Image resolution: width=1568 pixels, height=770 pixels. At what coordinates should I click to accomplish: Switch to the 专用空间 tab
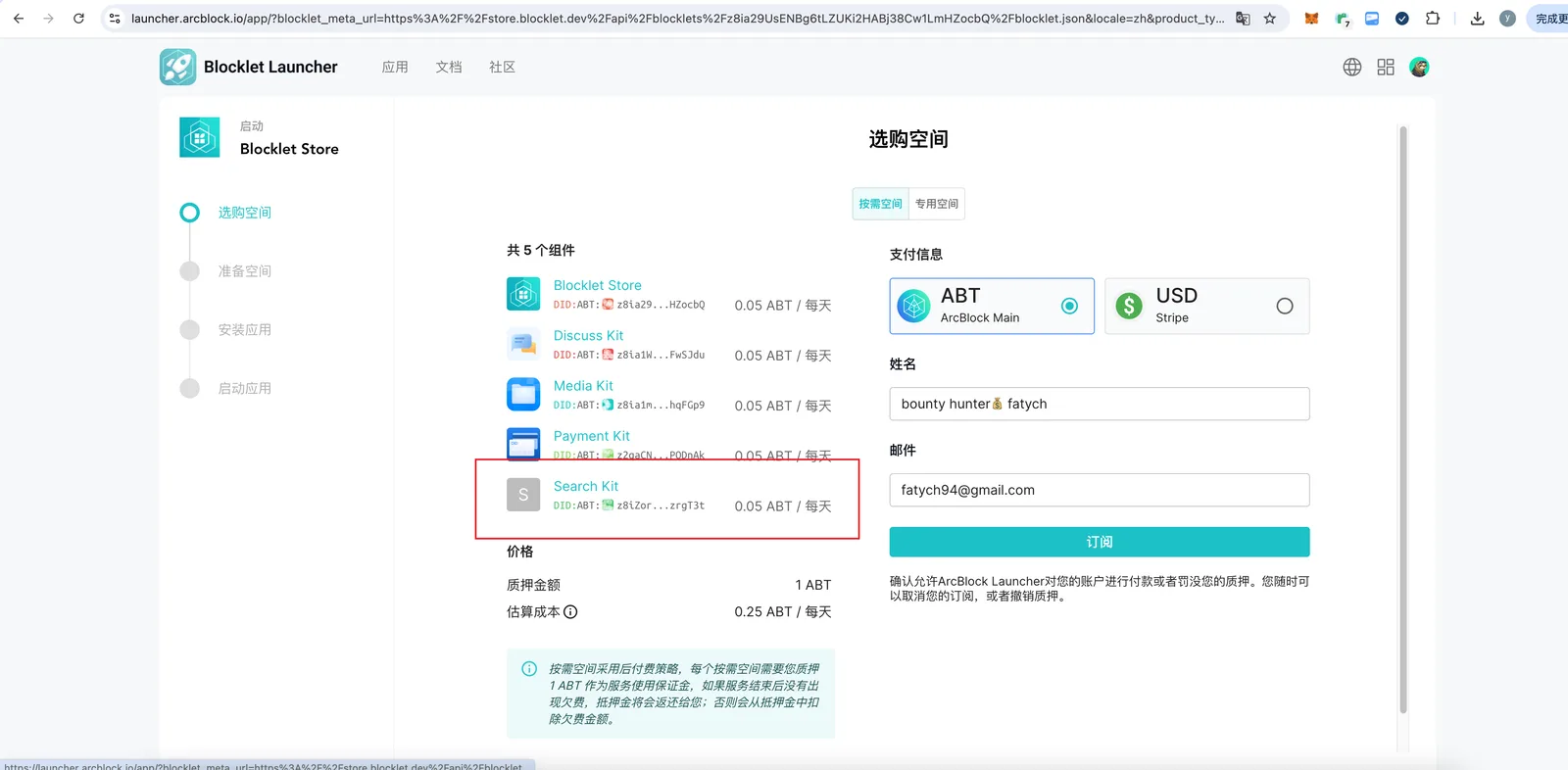(937, 204)
